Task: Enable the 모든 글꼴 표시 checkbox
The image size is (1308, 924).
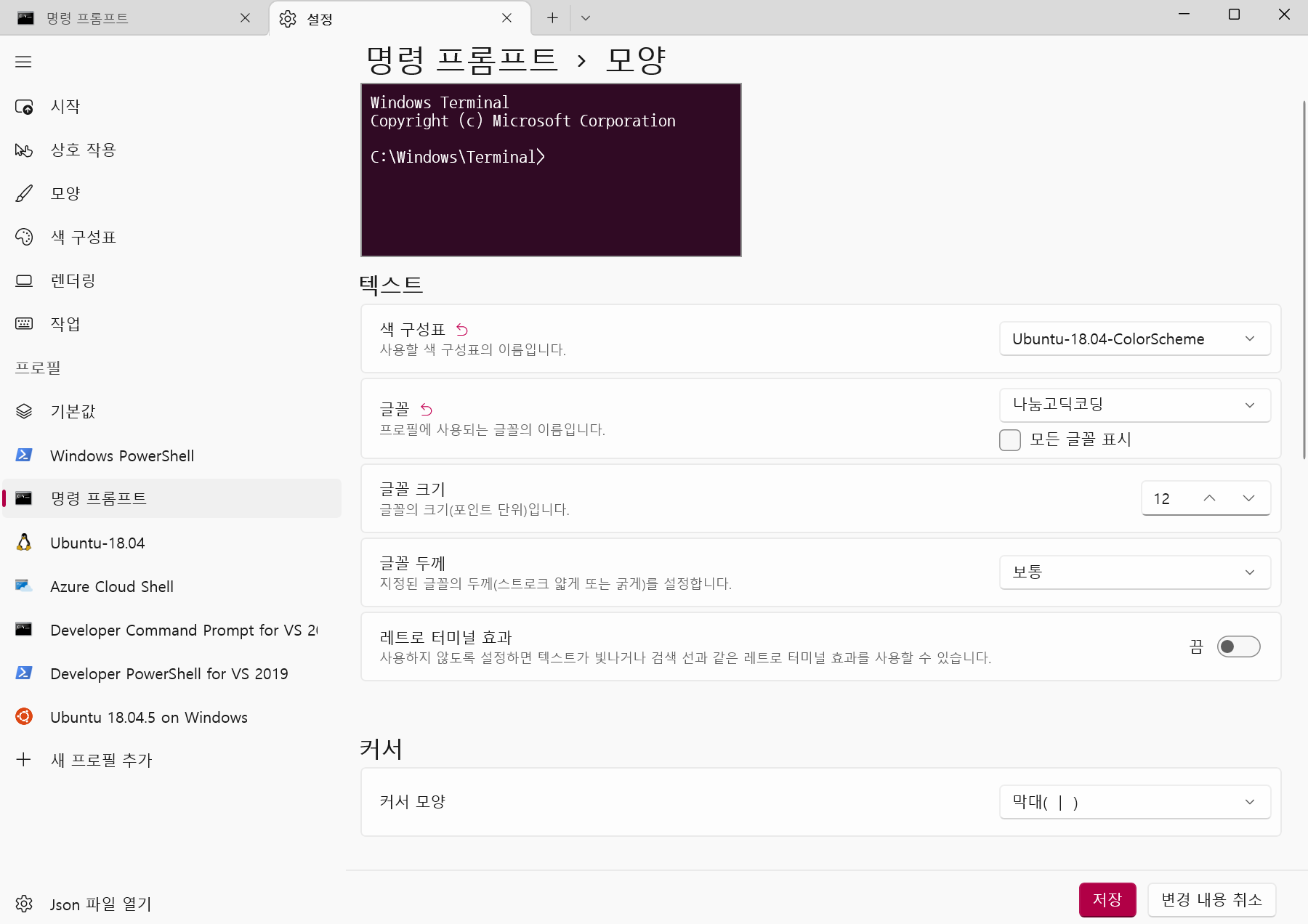Action: click(x=1010, y=440)
